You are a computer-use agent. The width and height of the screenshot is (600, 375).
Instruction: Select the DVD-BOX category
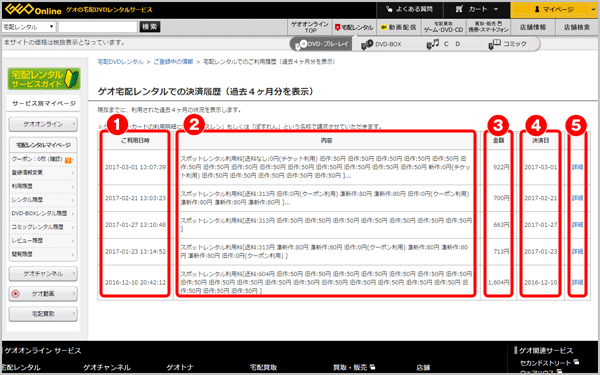pyautogui.click(x=382, y=44)
